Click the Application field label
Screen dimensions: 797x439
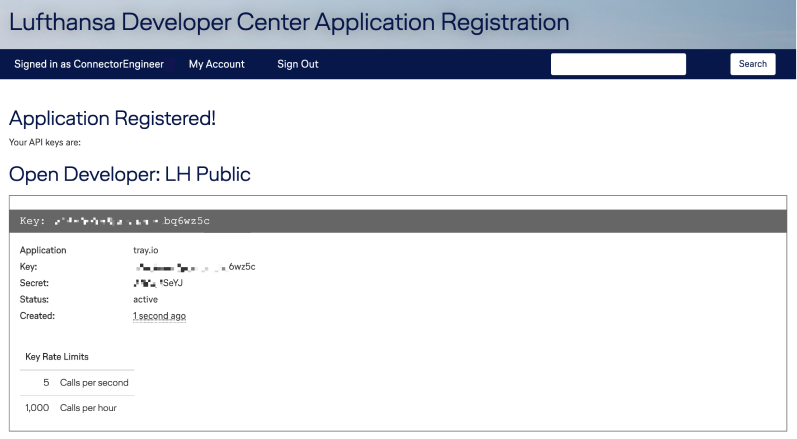(x=43, y=250)
